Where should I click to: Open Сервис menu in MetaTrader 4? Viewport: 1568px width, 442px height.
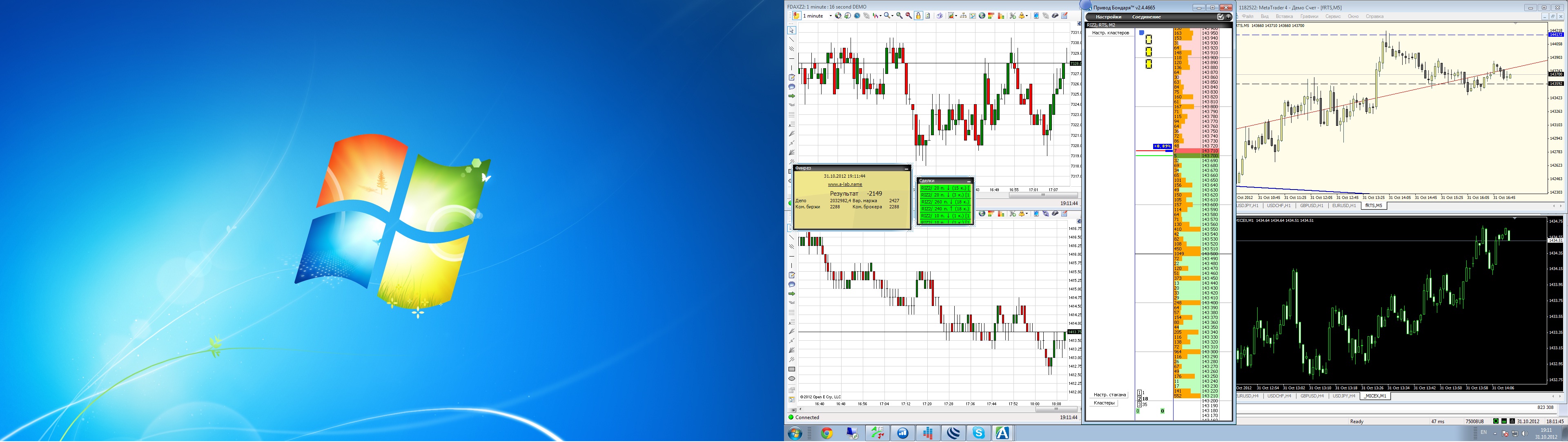[x=1333, y=16]
